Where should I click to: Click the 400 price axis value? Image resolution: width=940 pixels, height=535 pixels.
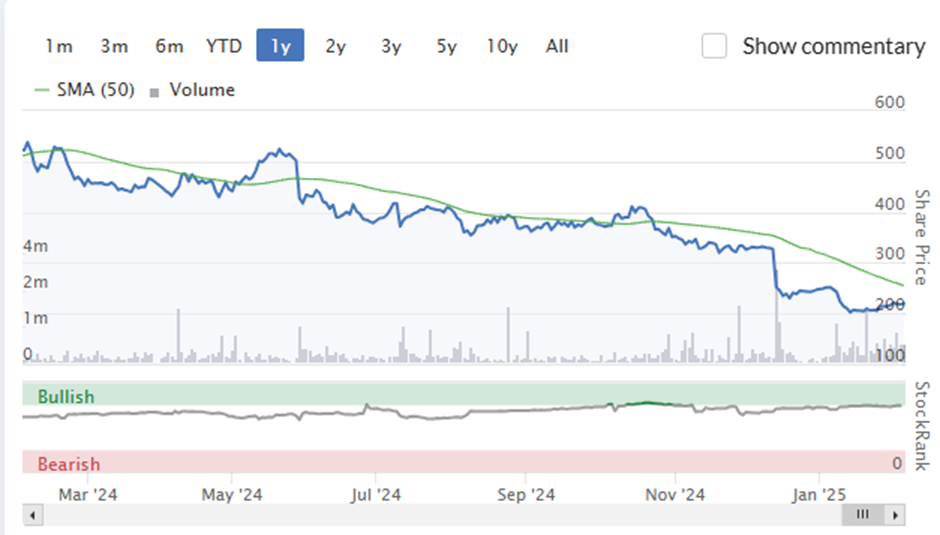click(890, 204)
